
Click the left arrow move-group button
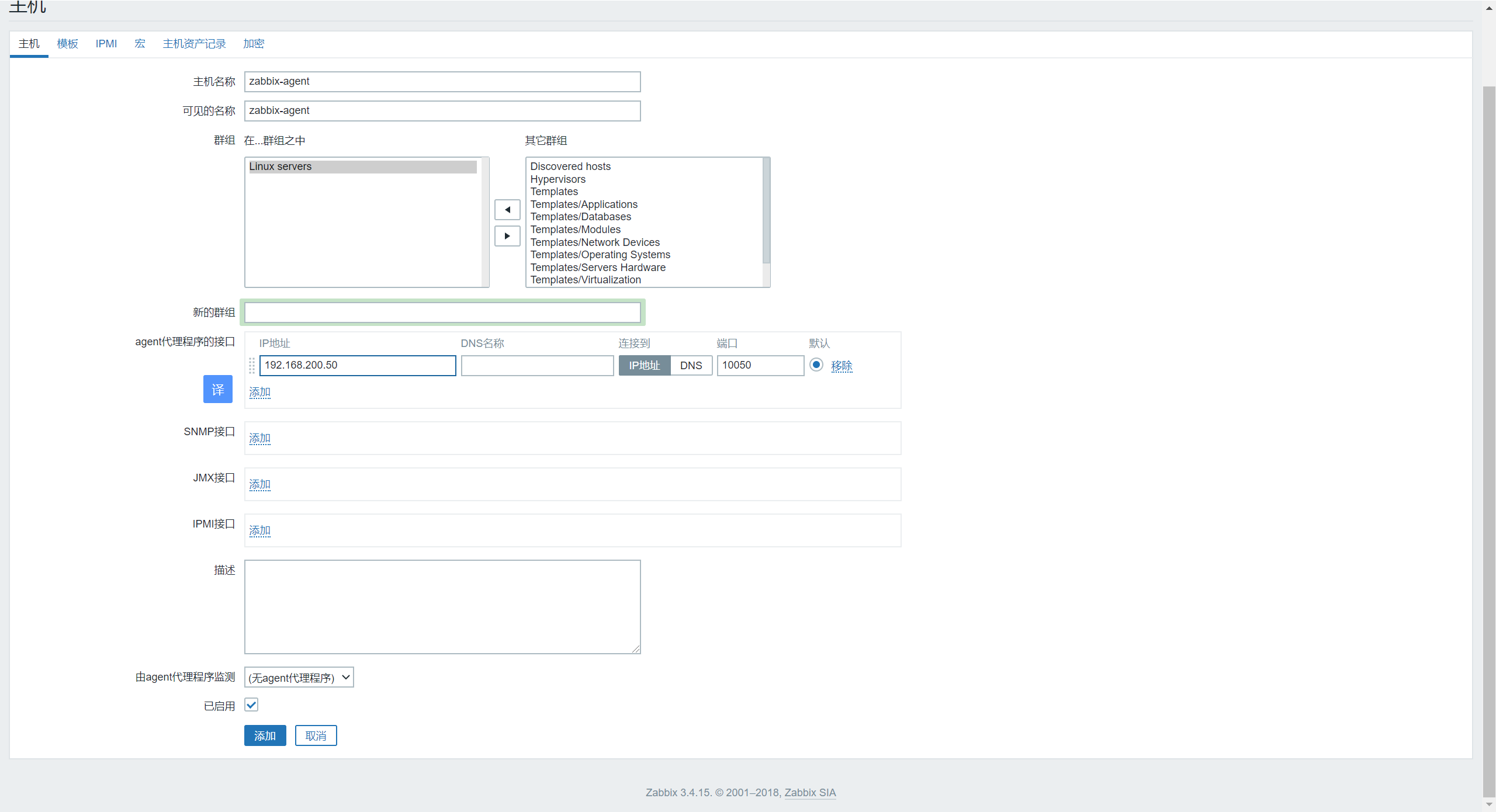pos(507,210)
